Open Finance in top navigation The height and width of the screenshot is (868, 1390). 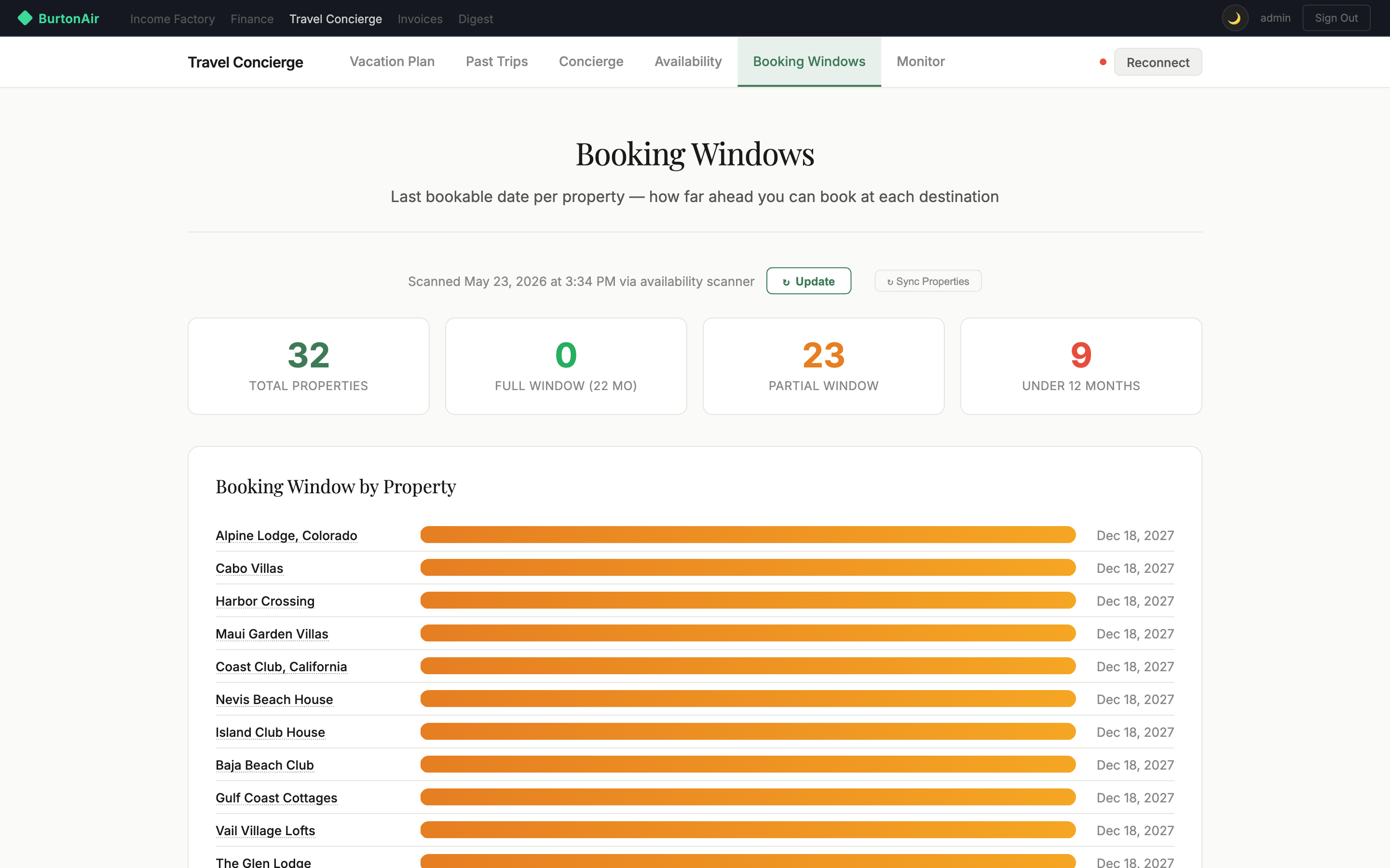[x=252, y=19]
